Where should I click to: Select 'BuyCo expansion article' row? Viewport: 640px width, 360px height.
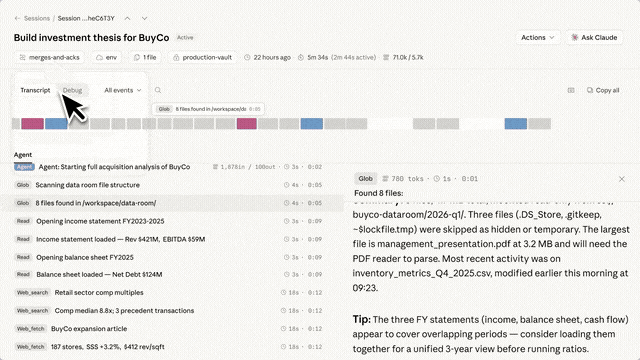point(171,329)
